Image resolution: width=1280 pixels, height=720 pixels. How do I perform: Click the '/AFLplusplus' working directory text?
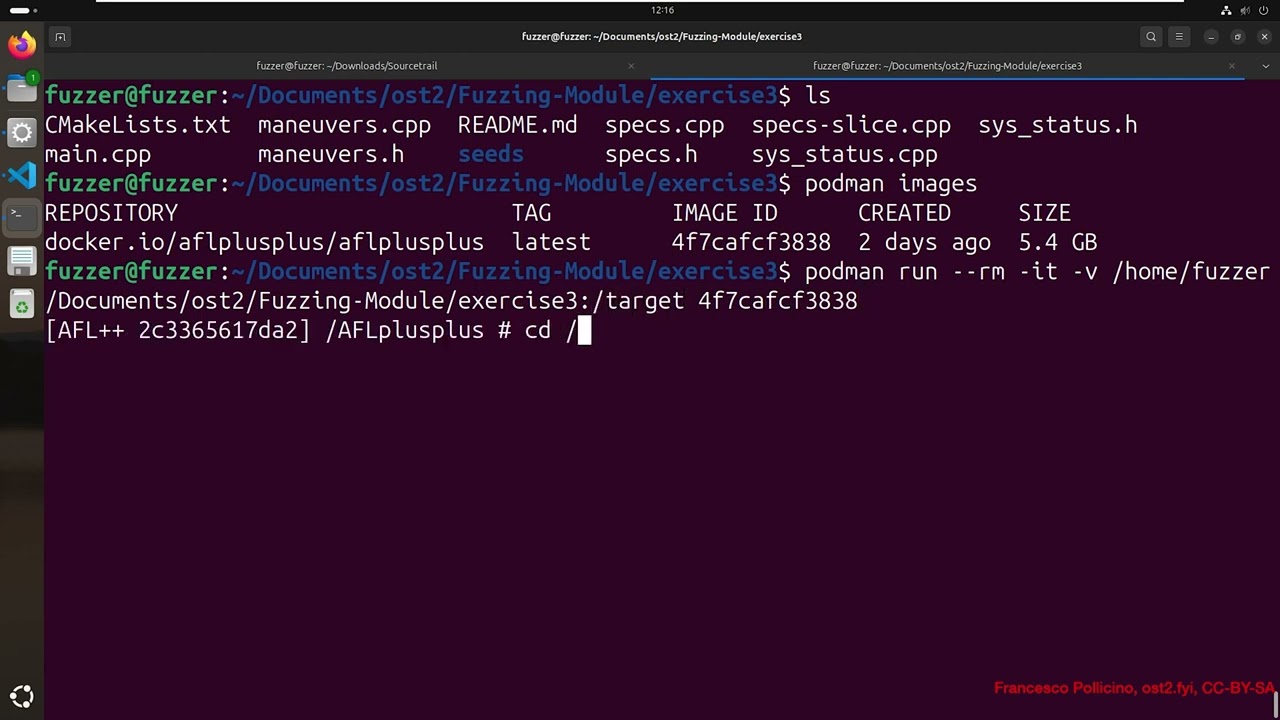coord(404,330)
